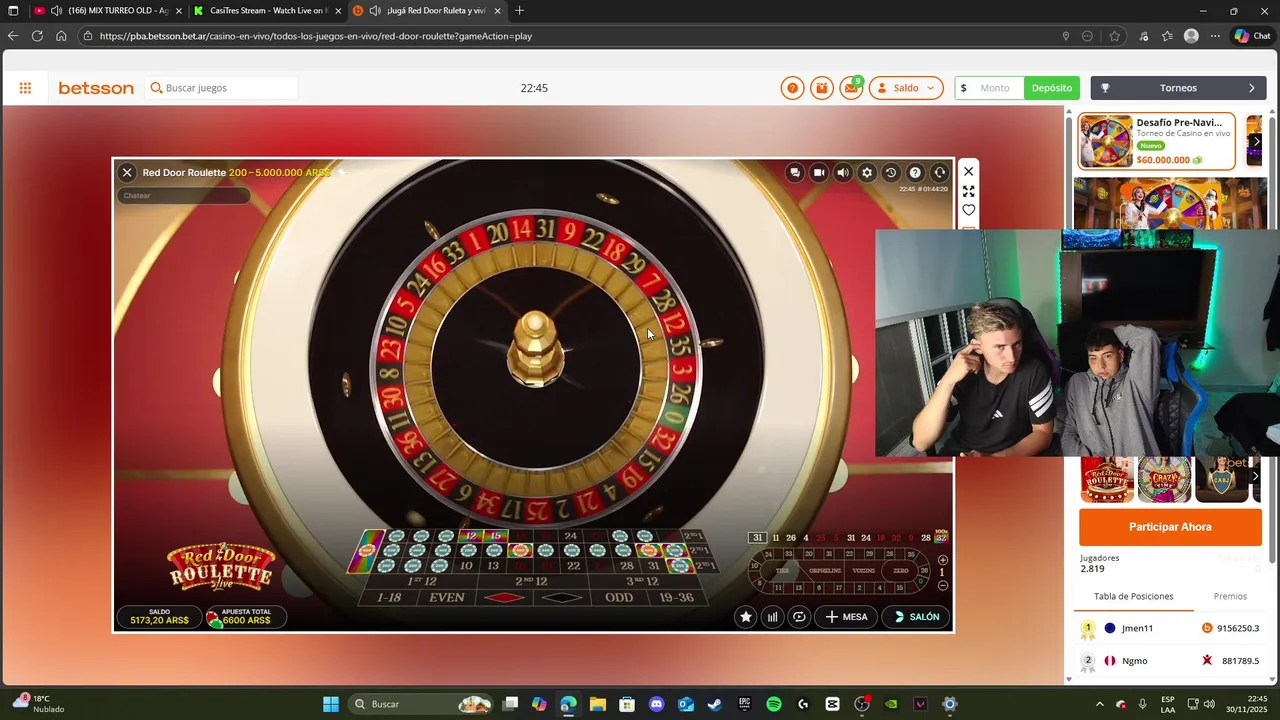
Task: Open the Desafío Pre-Navi tournament card
Action: 1155,141
